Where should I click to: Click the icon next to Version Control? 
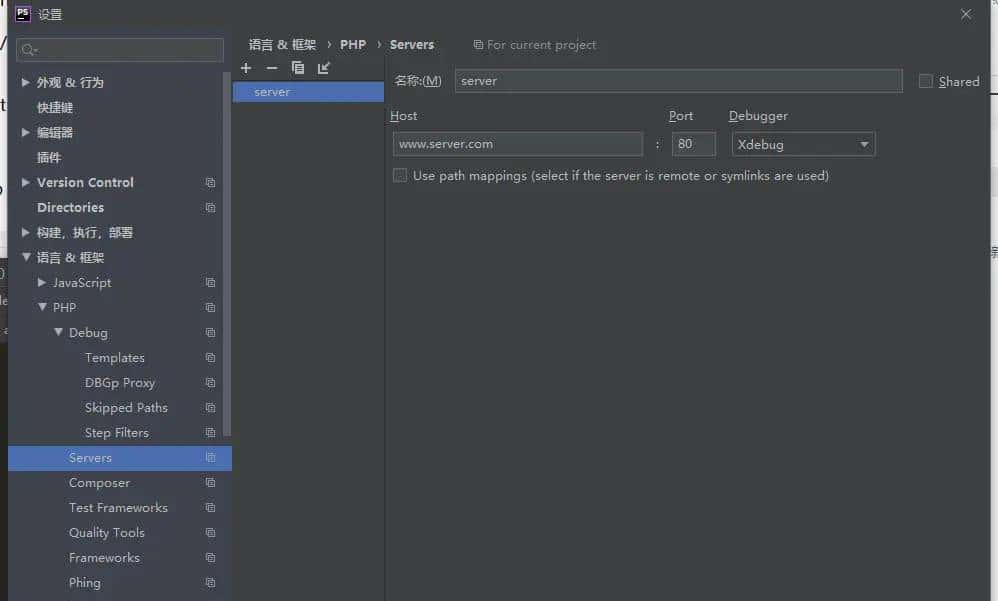pyautogui.click(x=210, y=182)
